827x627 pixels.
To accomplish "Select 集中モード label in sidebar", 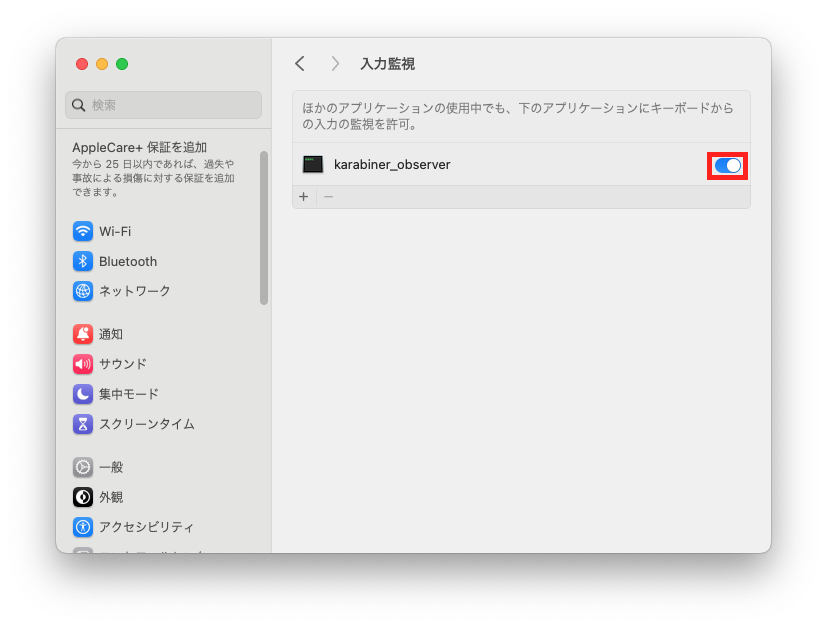I will click(x=129, y=394).
